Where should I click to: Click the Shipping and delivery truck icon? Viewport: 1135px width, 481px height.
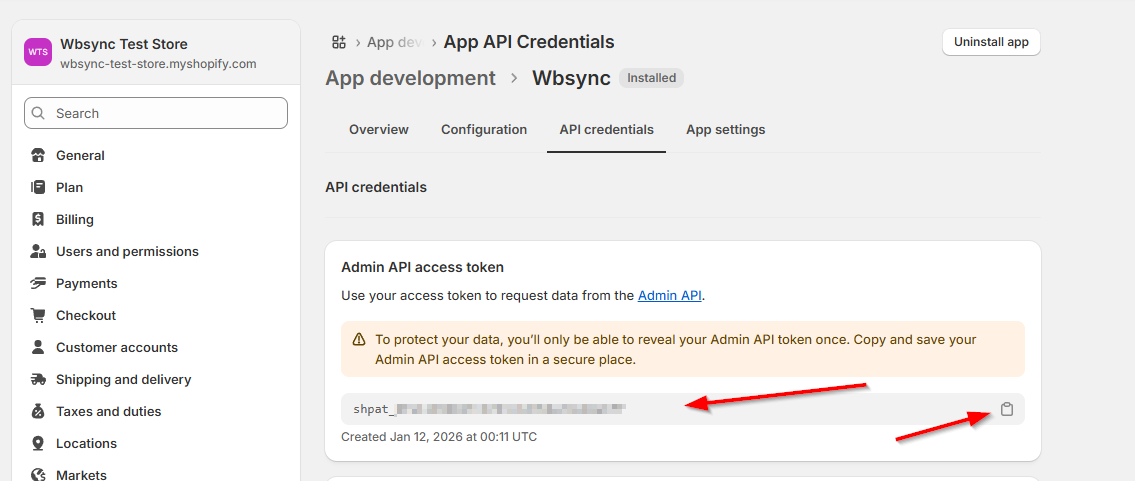tap(38, 380)
